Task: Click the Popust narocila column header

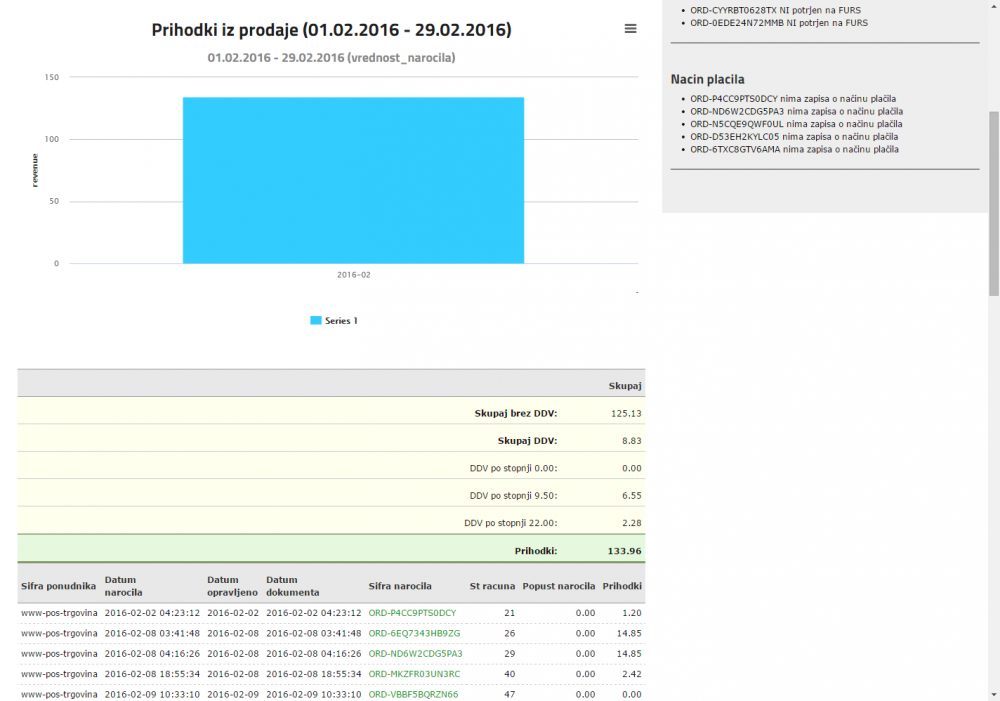Action: (559, 586)
